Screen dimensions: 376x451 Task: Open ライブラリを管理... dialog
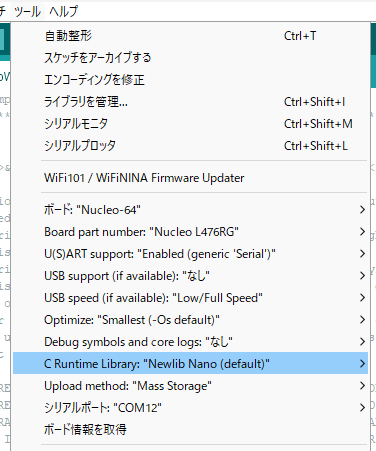(190, 102)
